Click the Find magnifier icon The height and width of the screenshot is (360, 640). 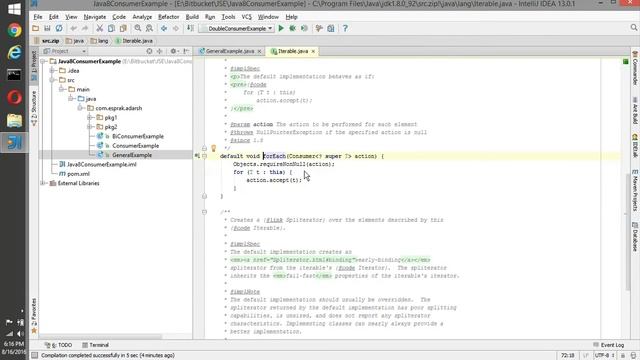point(138,29)
